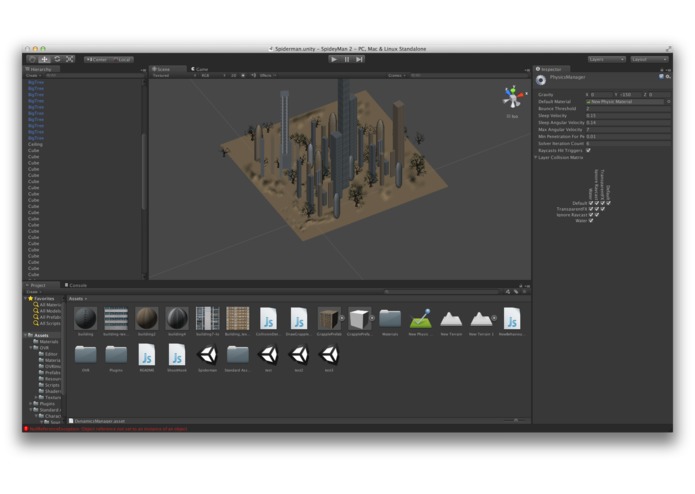The width and height of the screenshot is (695, 494).
Task: Open Inspector gear settings menu
Action: 668,77
